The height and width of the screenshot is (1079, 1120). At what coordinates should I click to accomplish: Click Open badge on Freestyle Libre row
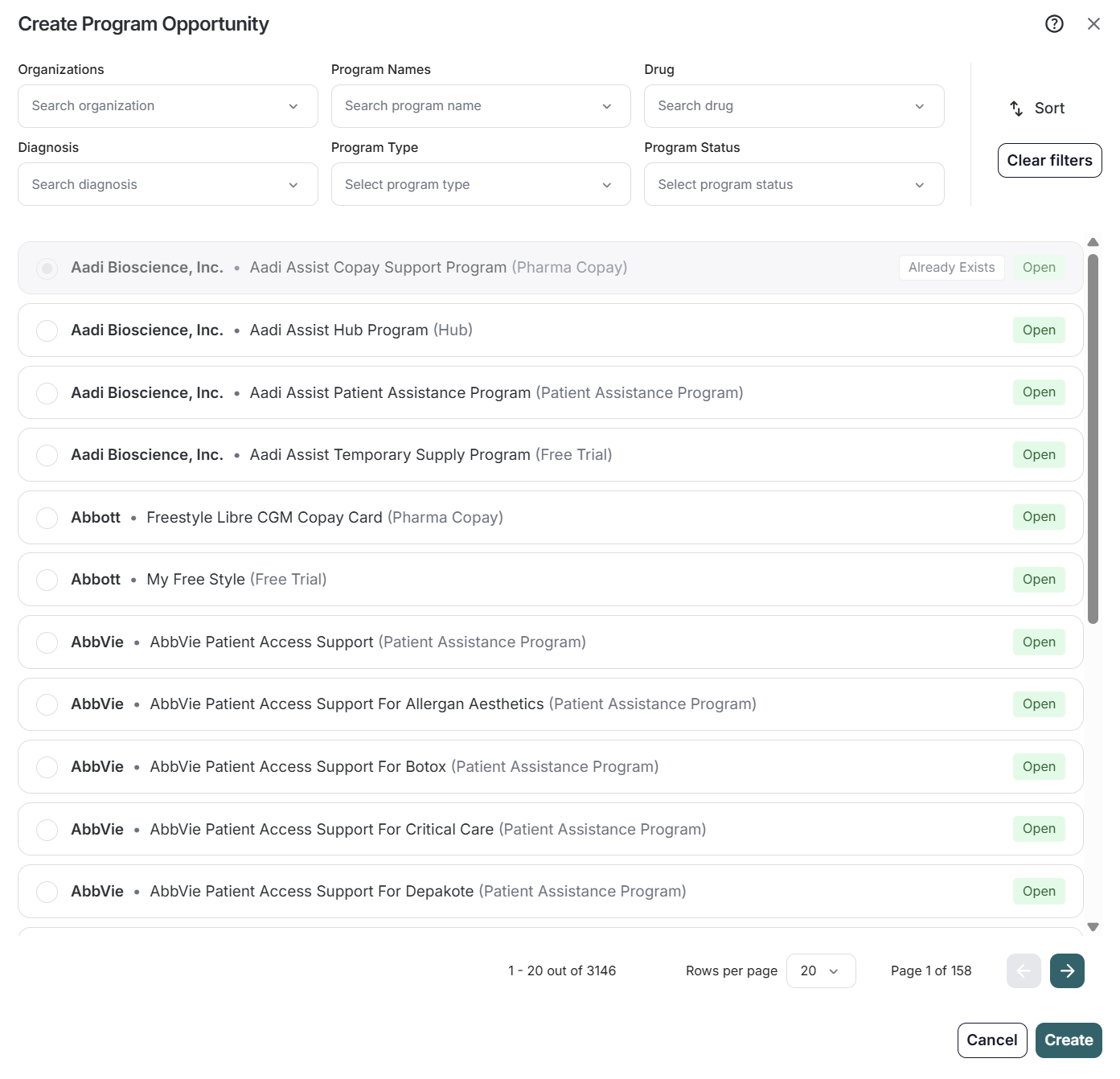click(x=1039, y=517)
